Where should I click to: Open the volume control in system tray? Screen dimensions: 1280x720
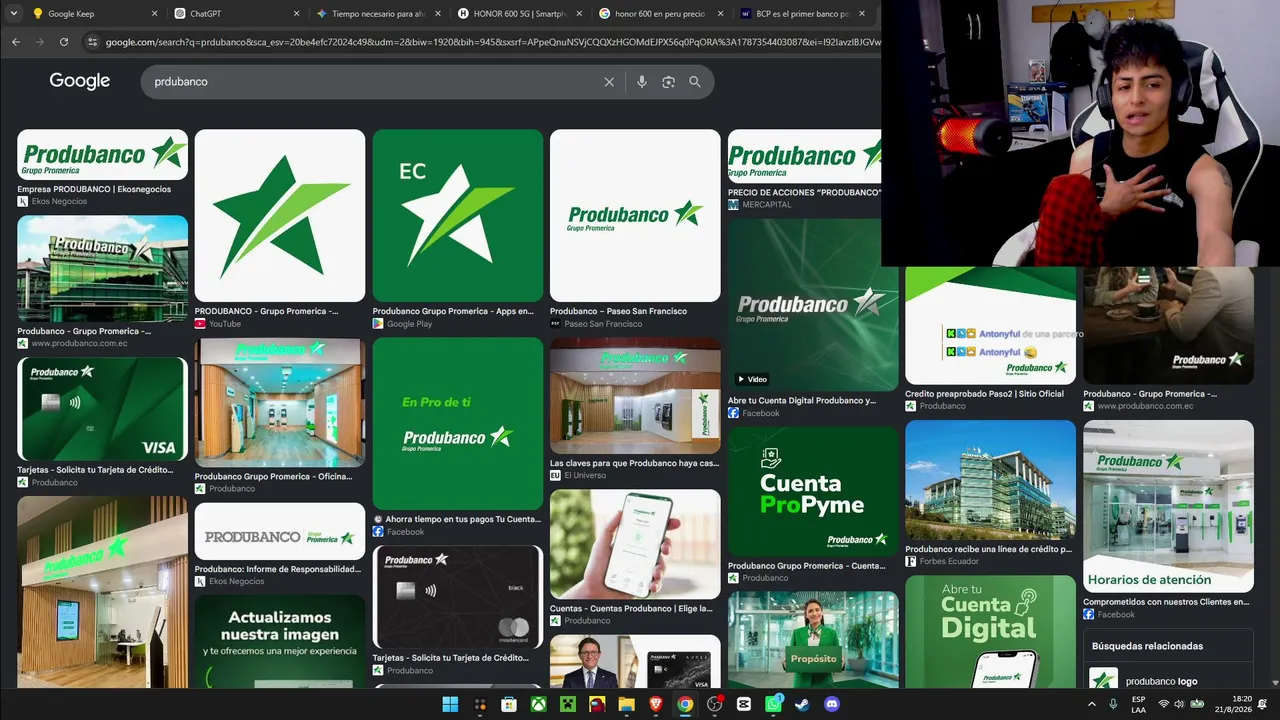click(x=1180, y=704)
